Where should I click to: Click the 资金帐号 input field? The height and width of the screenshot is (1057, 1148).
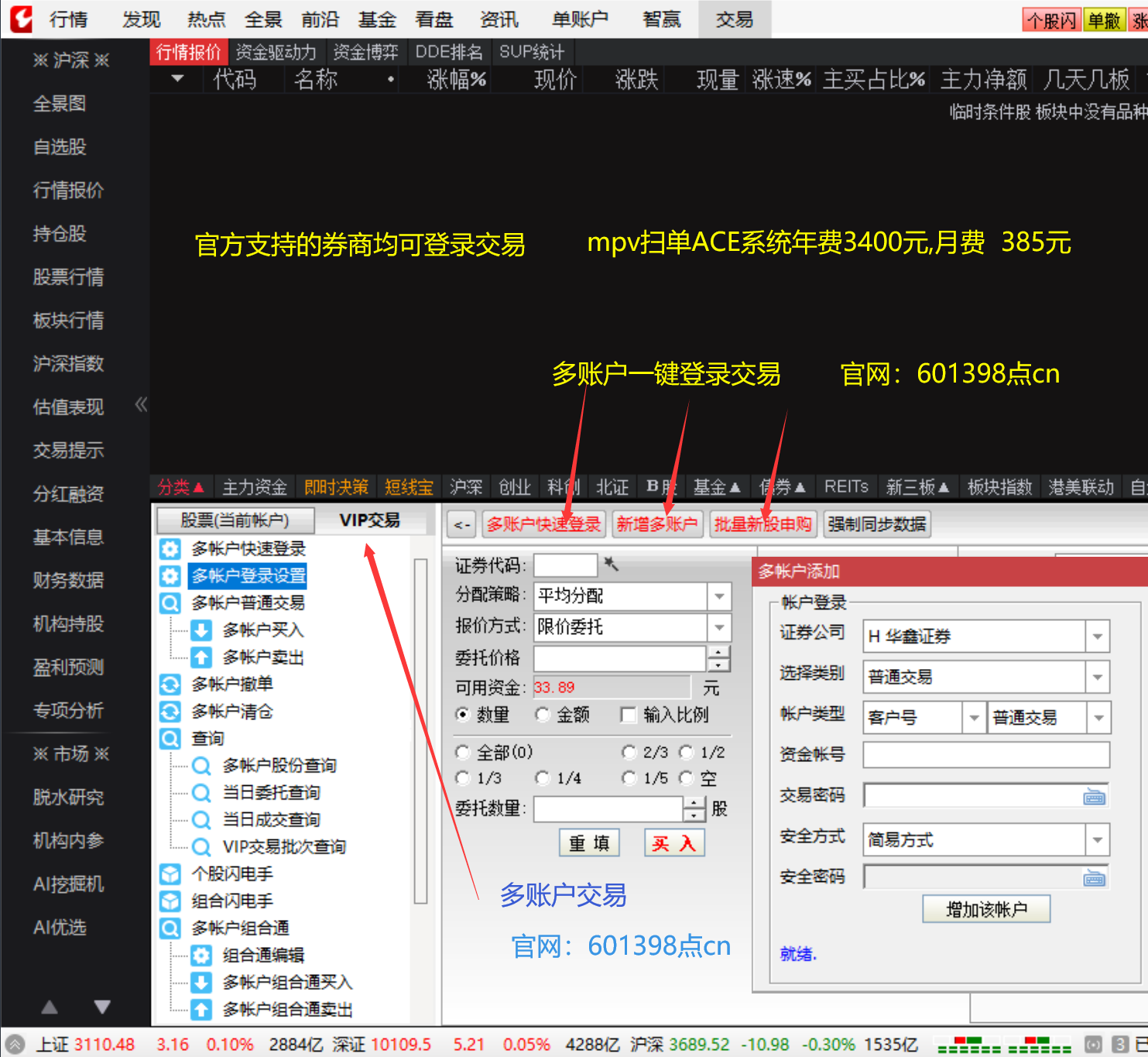pos(986,754)
